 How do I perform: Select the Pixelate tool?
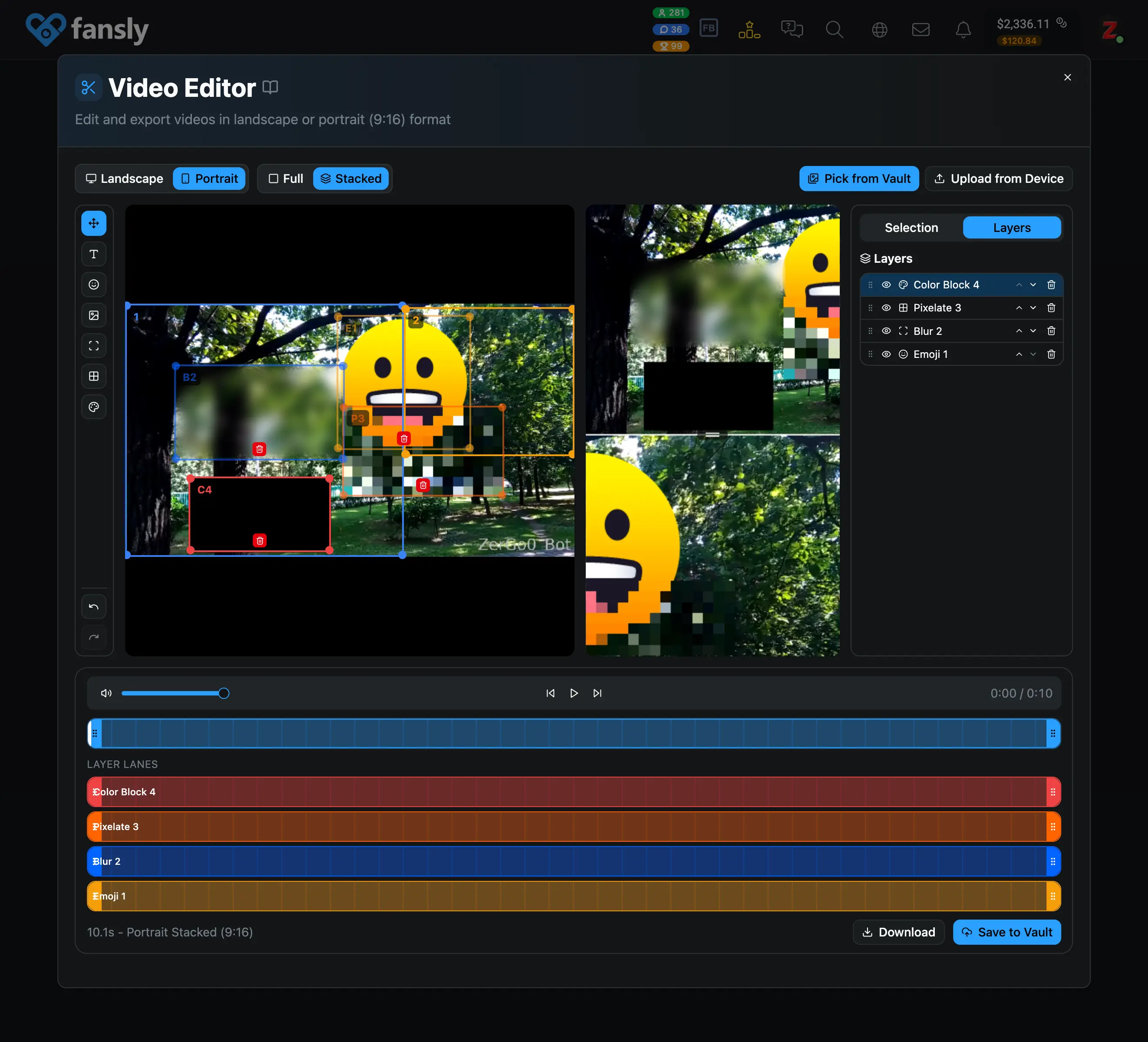[x=93, y=375]
